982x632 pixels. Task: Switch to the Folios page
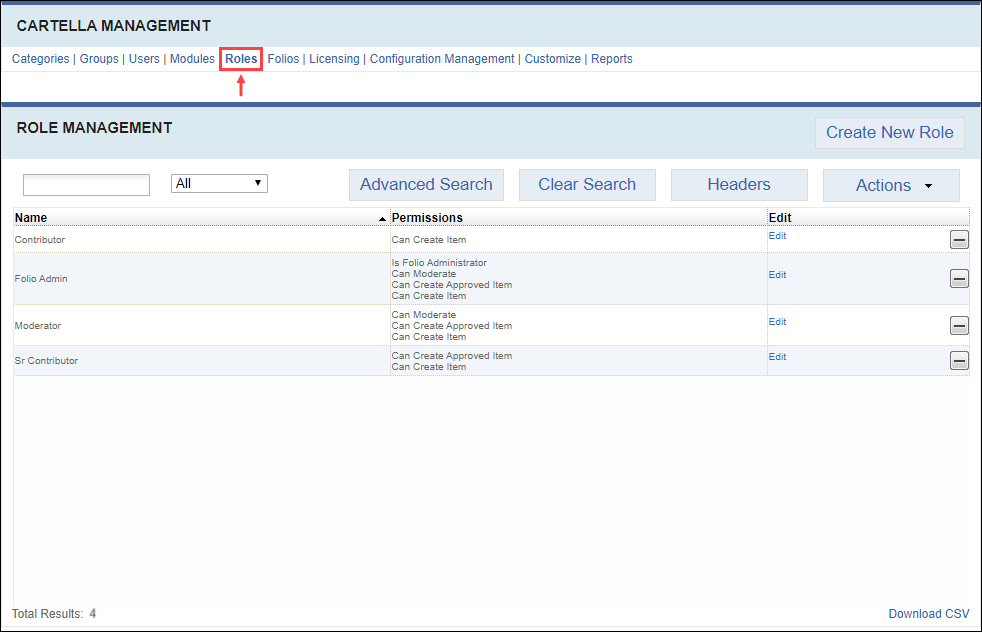tap(283, 59)
